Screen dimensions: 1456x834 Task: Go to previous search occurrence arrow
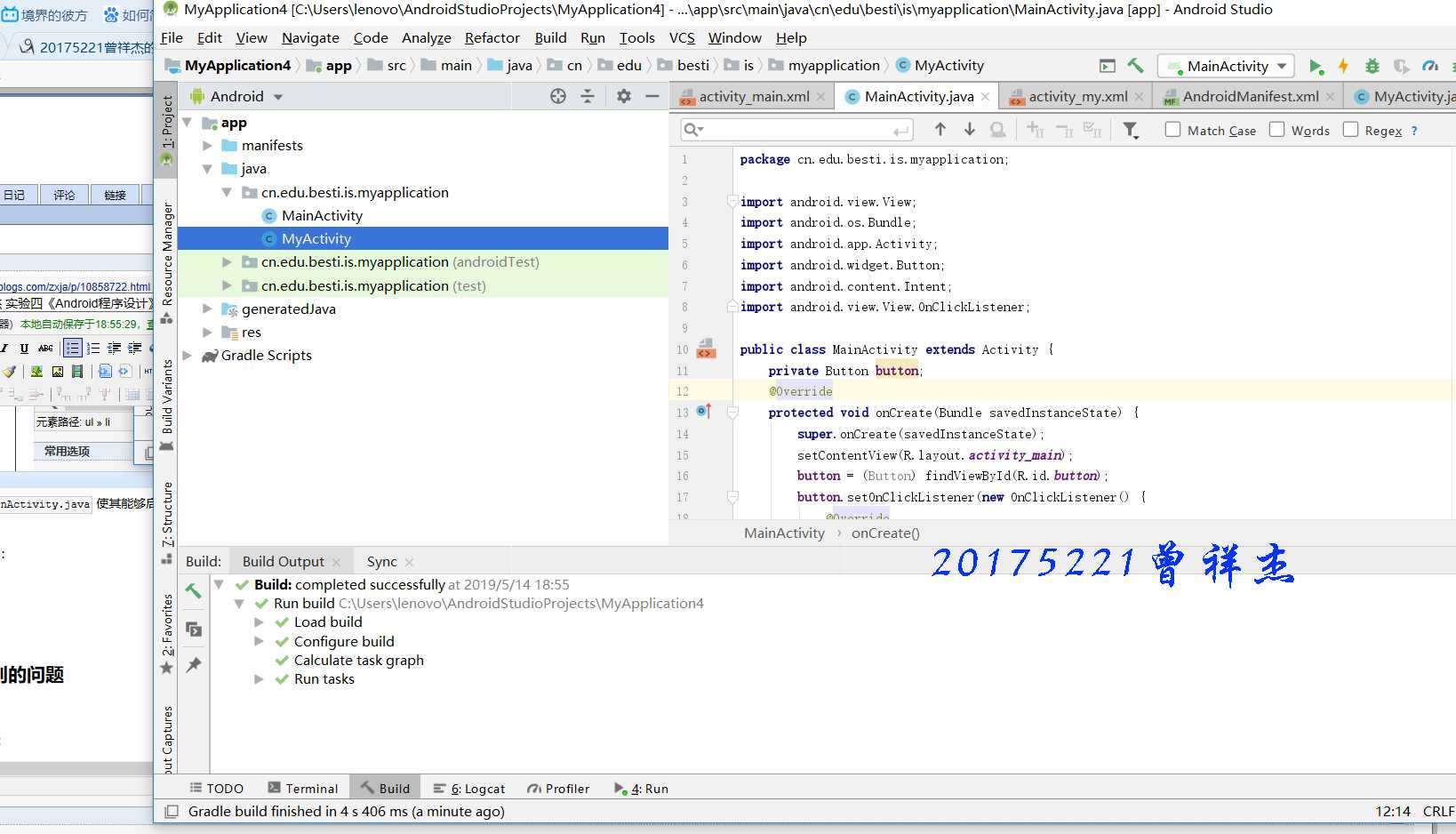pos(940,130)
